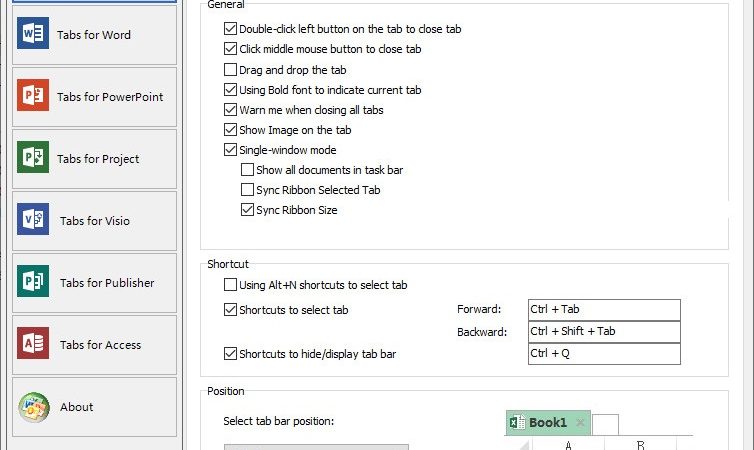Open the Tabs for Project icon
Screen dimensions: 754x450
point(33,157)
